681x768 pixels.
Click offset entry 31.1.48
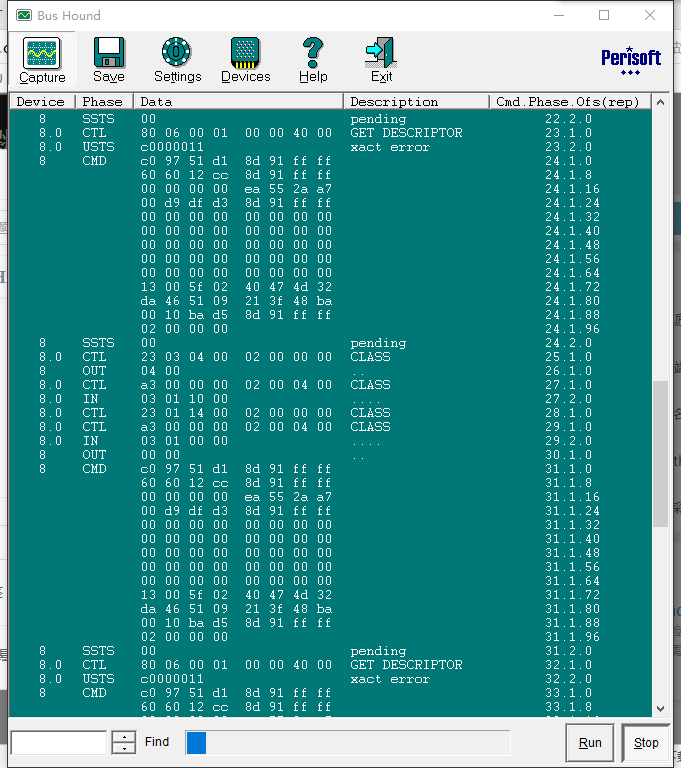pyautogui.click(x=572, y=553)
